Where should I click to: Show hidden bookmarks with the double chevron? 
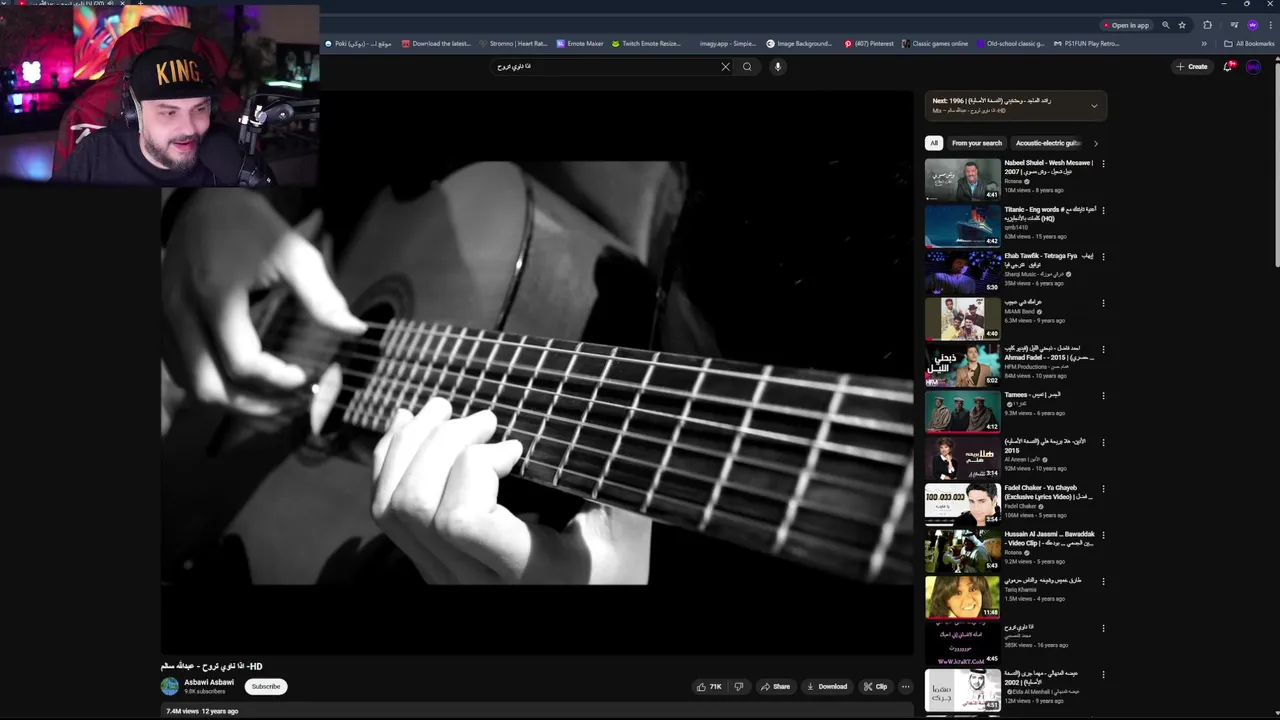1204,44
